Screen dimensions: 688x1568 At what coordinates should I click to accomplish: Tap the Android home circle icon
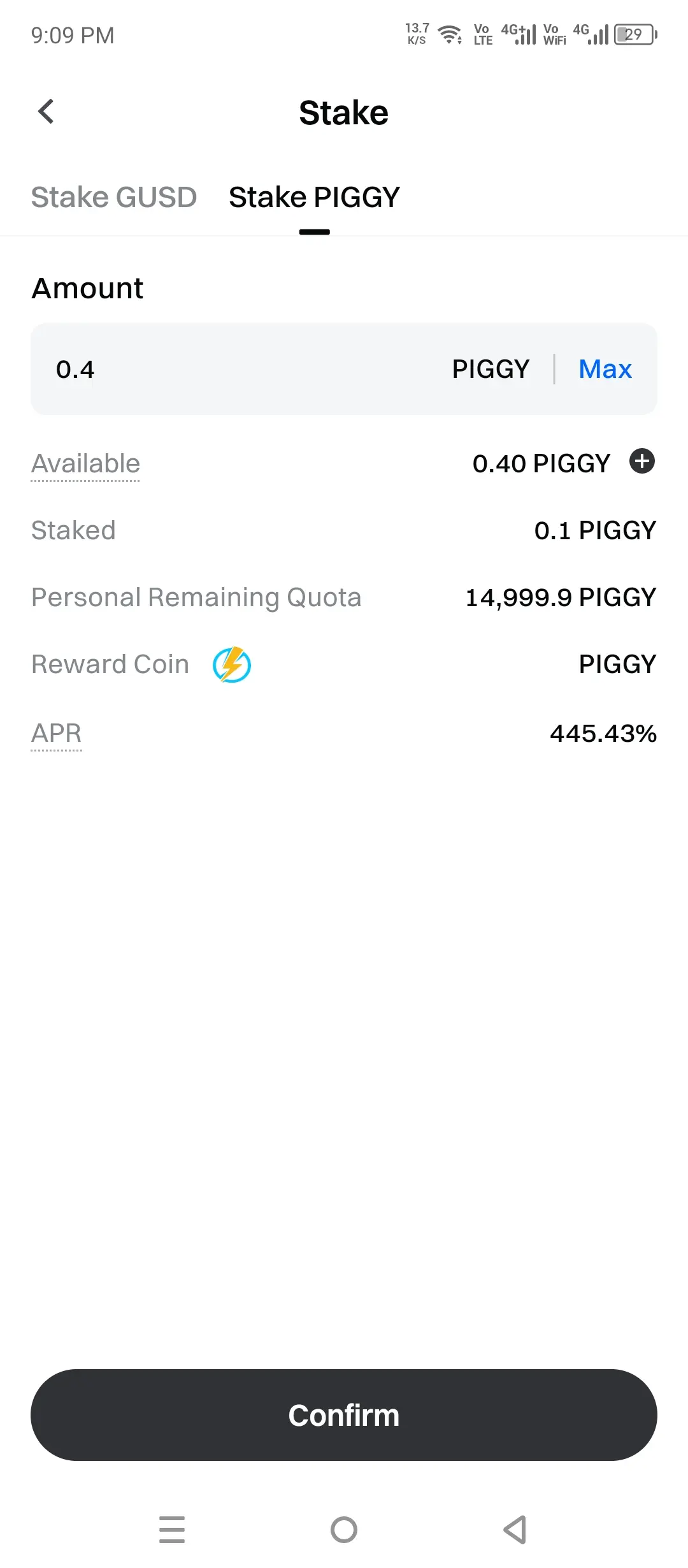344,1530
